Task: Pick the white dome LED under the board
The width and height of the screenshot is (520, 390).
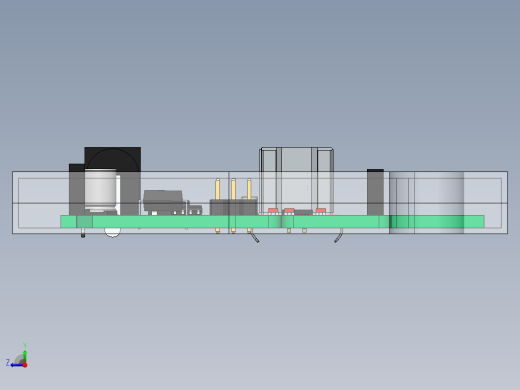Action: 112,232
